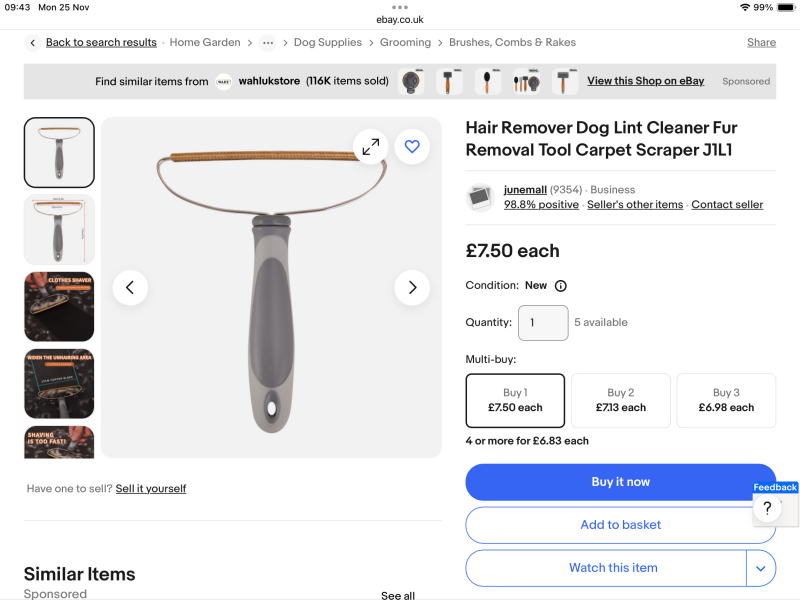Expand the product photo to fullscreen
The width and height of the screenshot is (800, 600).
[370, 146]
